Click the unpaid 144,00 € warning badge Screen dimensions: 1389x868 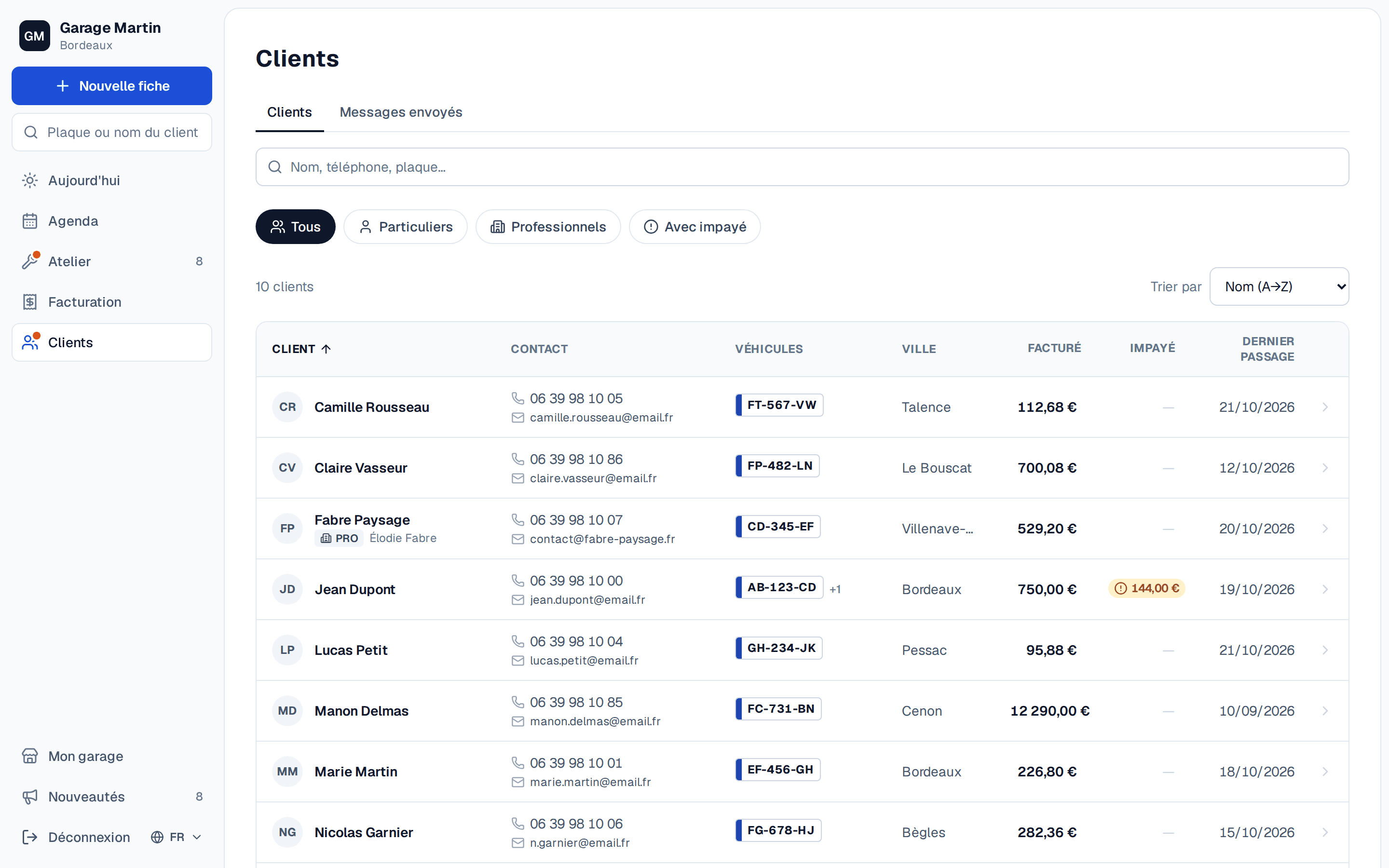[1147, 588]
